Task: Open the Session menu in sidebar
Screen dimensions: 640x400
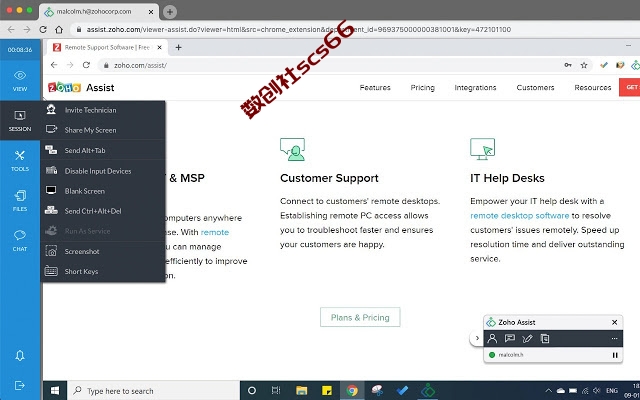Action: pos(20,121)
